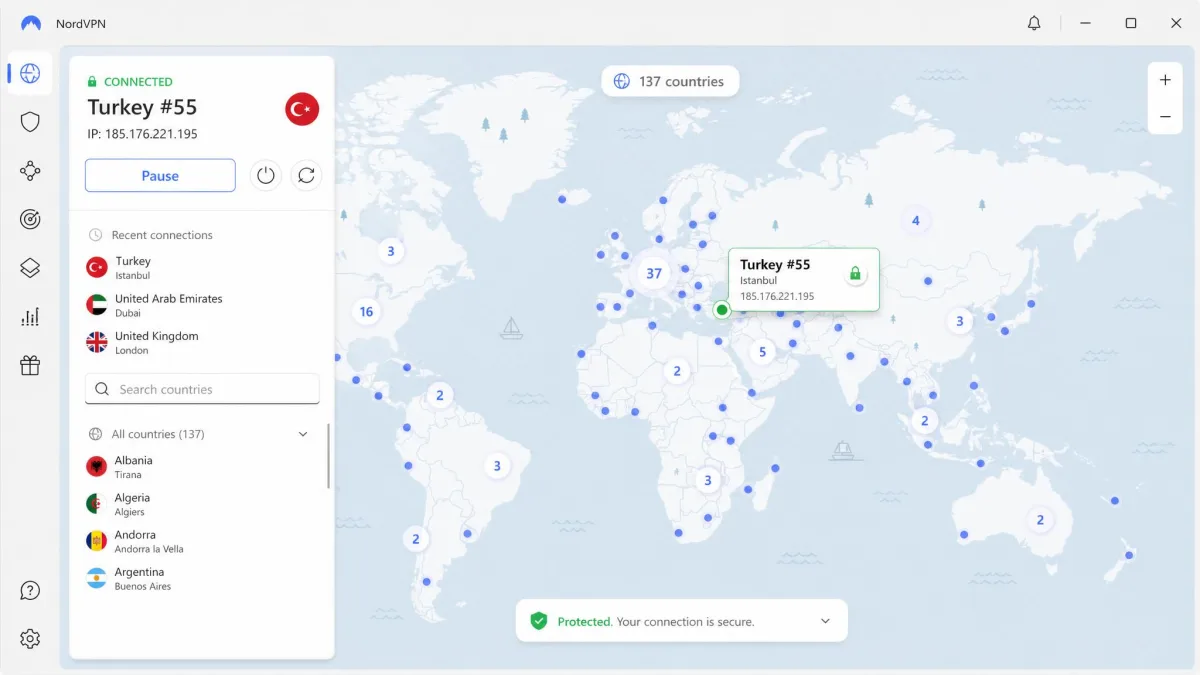Click the green Protected shield icon
Viewport: 1200px width, 675px height.
point(539,621)
